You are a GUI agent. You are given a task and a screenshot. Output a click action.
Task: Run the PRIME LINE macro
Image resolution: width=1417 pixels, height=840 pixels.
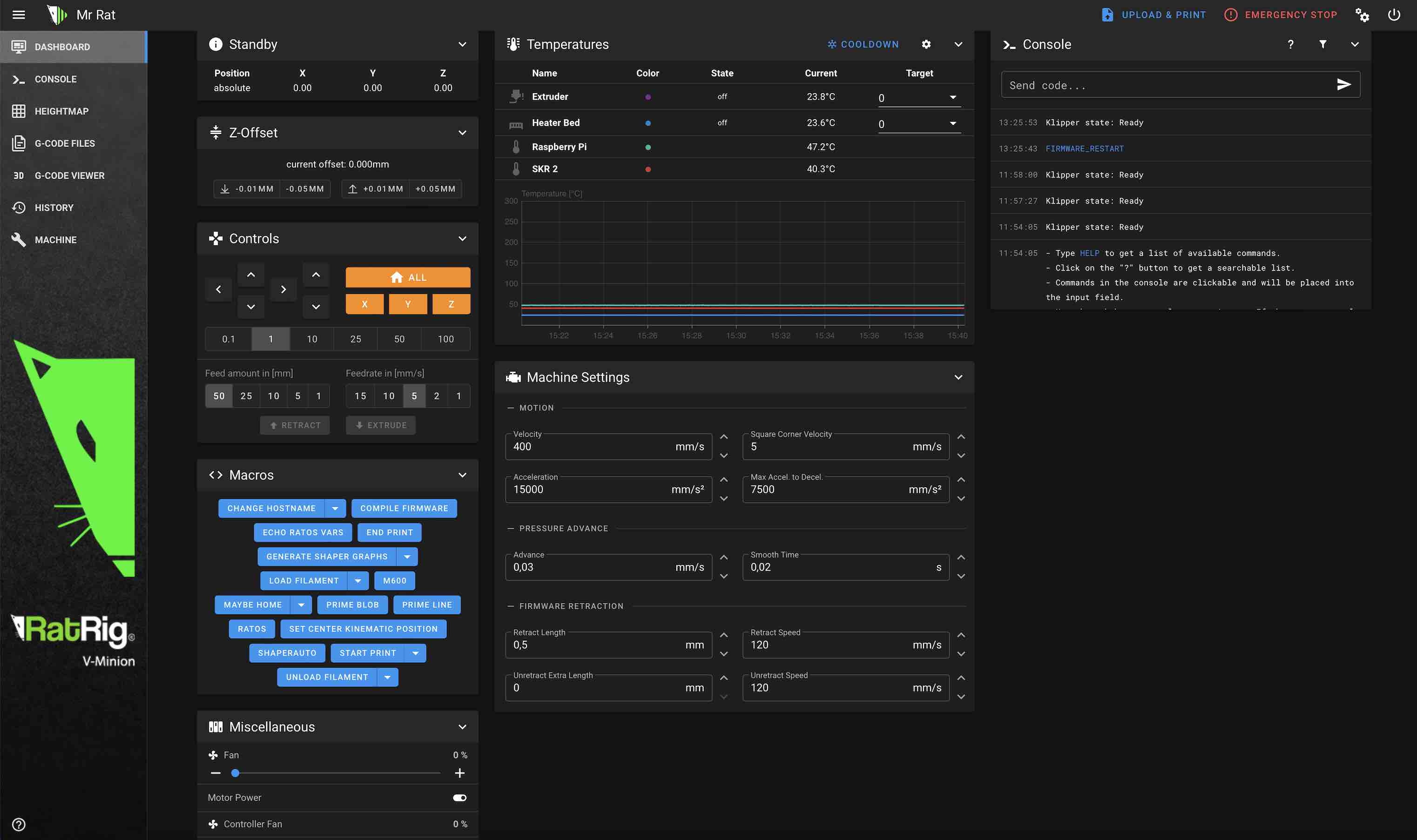427,605
